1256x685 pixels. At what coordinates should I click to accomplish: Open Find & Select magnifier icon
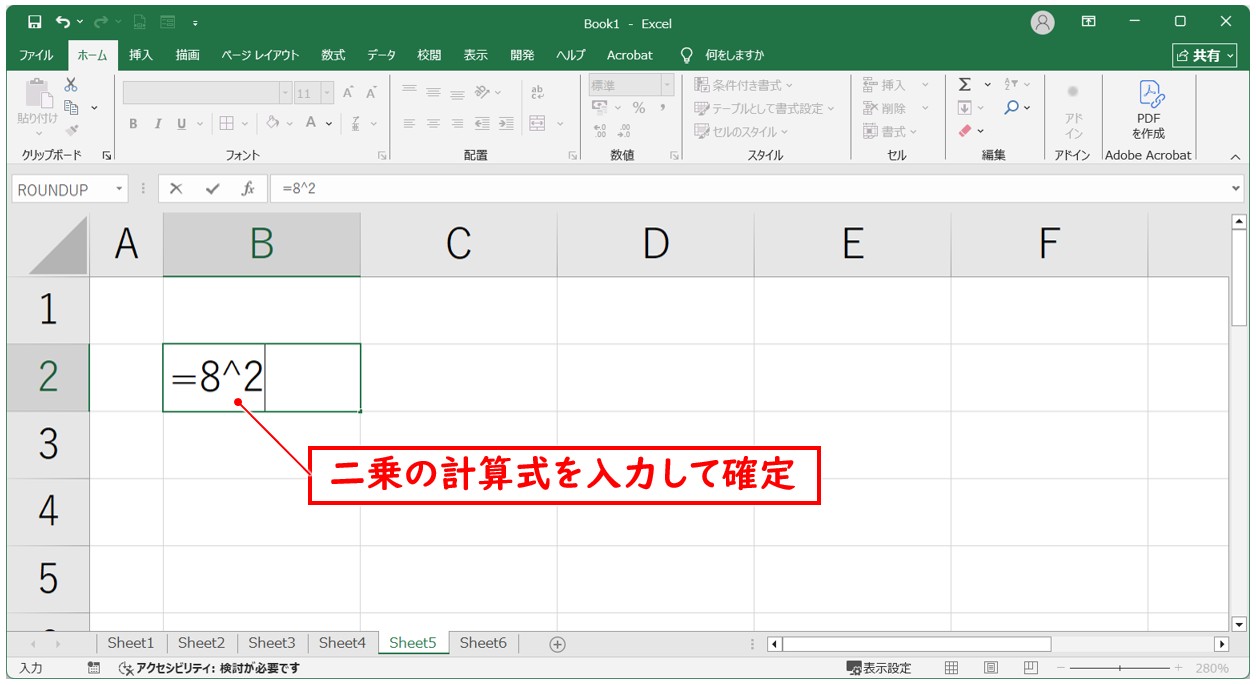(x=1012, y=108)
